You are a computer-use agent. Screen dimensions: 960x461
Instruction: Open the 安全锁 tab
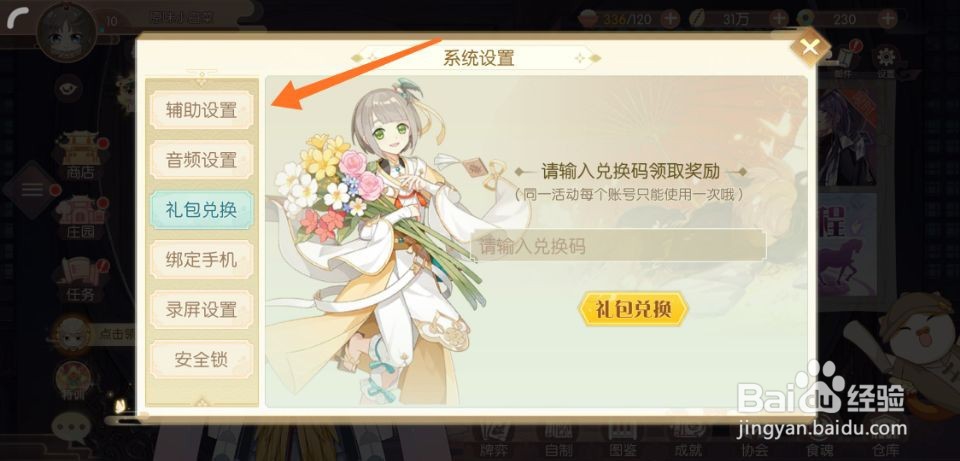(201, 359)
